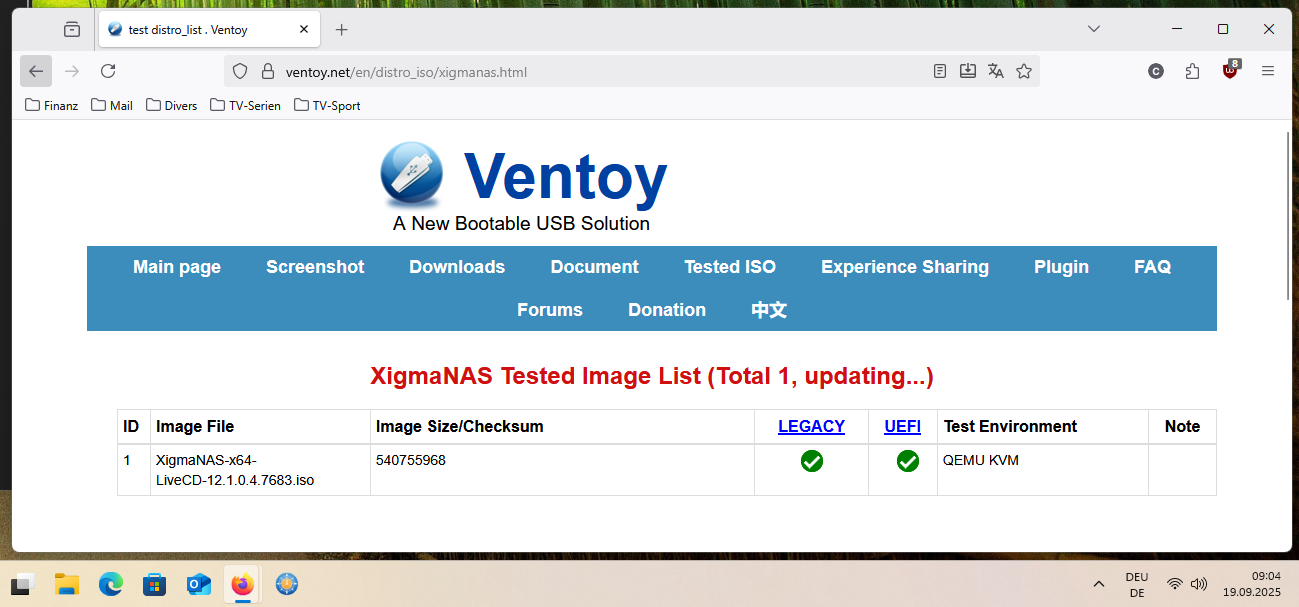Go to Downloads in the site menu
Viewport: 1299px width, 607px height.
click(x=457, y=267)
